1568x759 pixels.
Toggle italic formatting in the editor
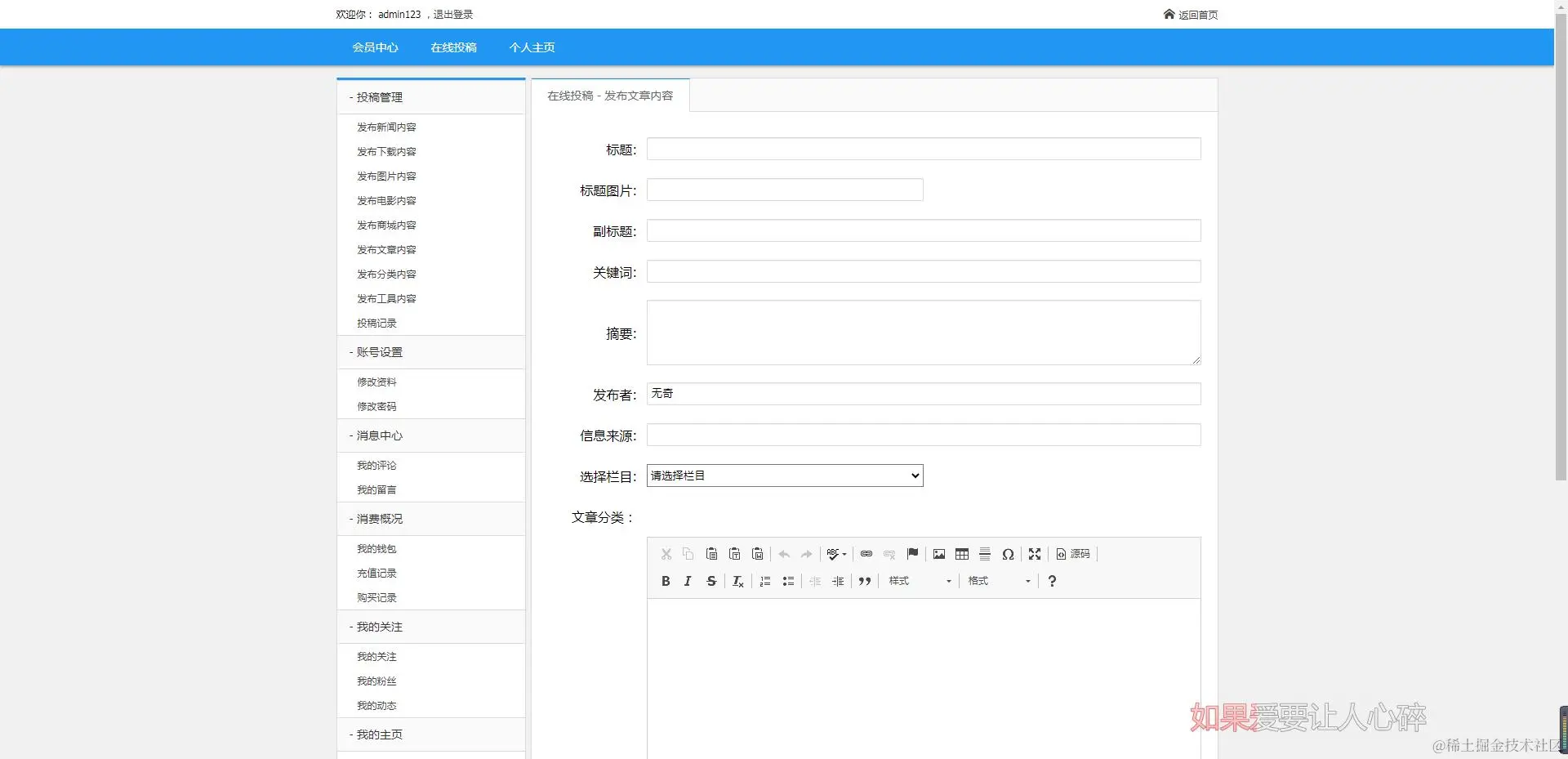[688, 581]
